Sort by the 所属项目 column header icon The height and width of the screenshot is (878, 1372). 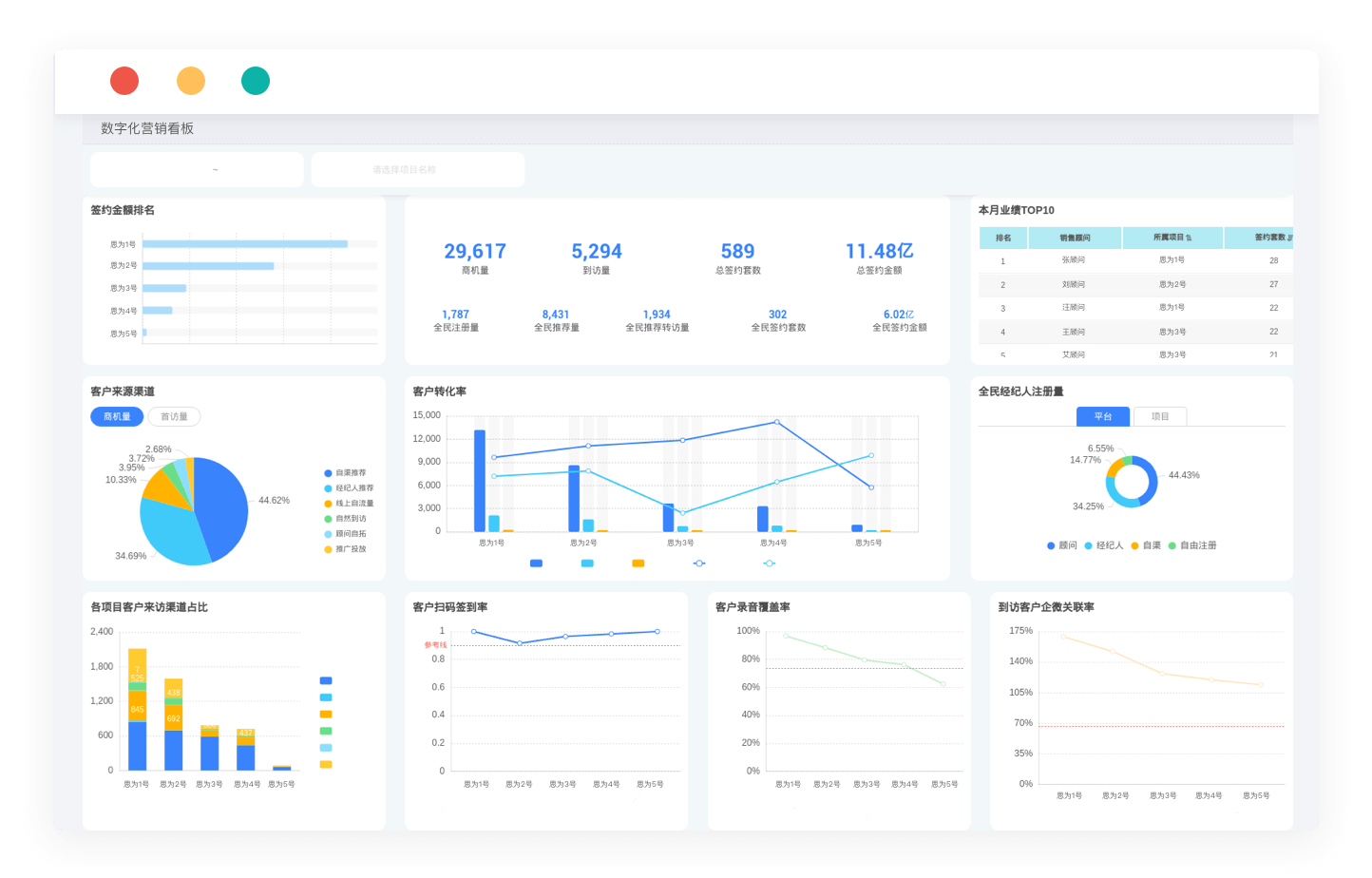pyautogui.click(x=1189, y=238)
